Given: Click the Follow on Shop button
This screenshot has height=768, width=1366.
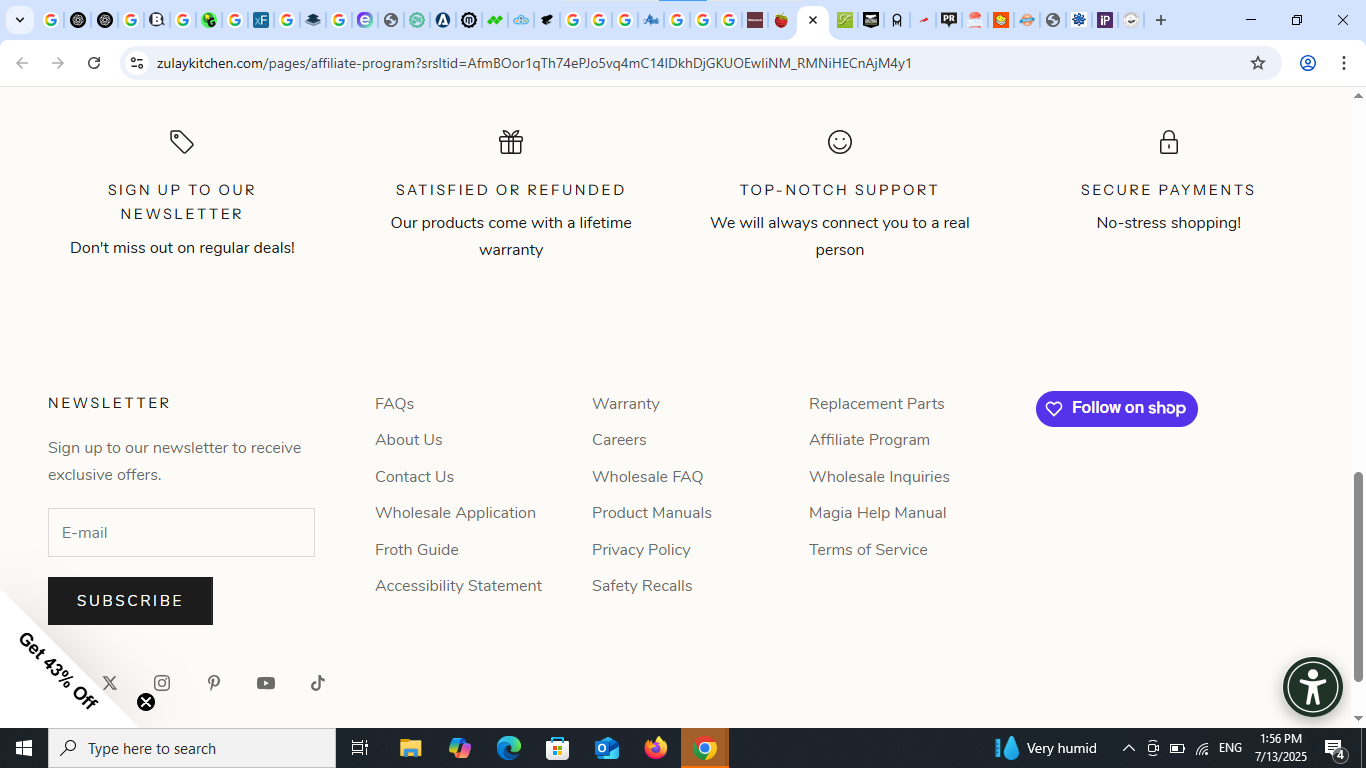Looking at the screenshot, I should point(1117,409).
